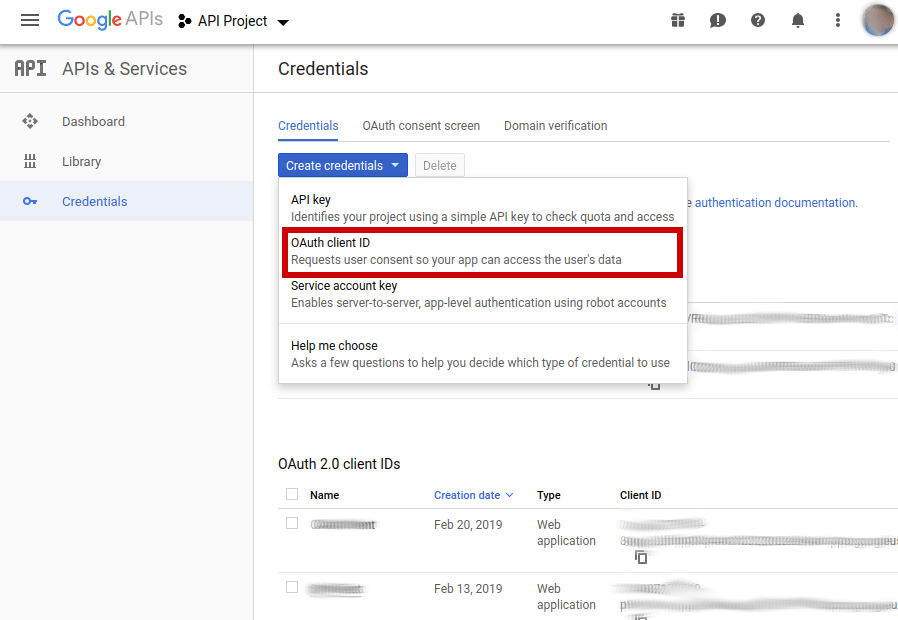The width and height of the screenshot is (898, 620).
Task: Check the Feb 13, 2019 client row checkbox
Action: [x=292, y=588]
